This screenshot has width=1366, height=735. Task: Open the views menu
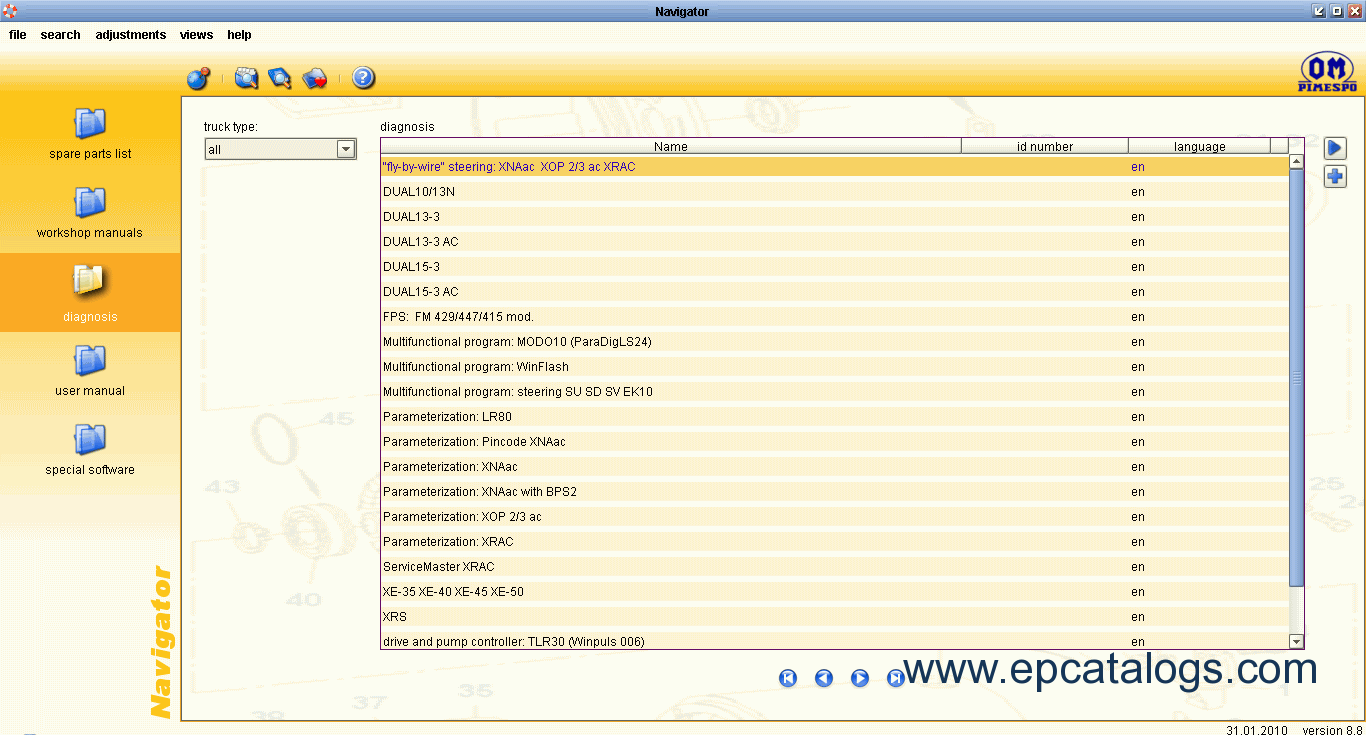coord(196,35)
